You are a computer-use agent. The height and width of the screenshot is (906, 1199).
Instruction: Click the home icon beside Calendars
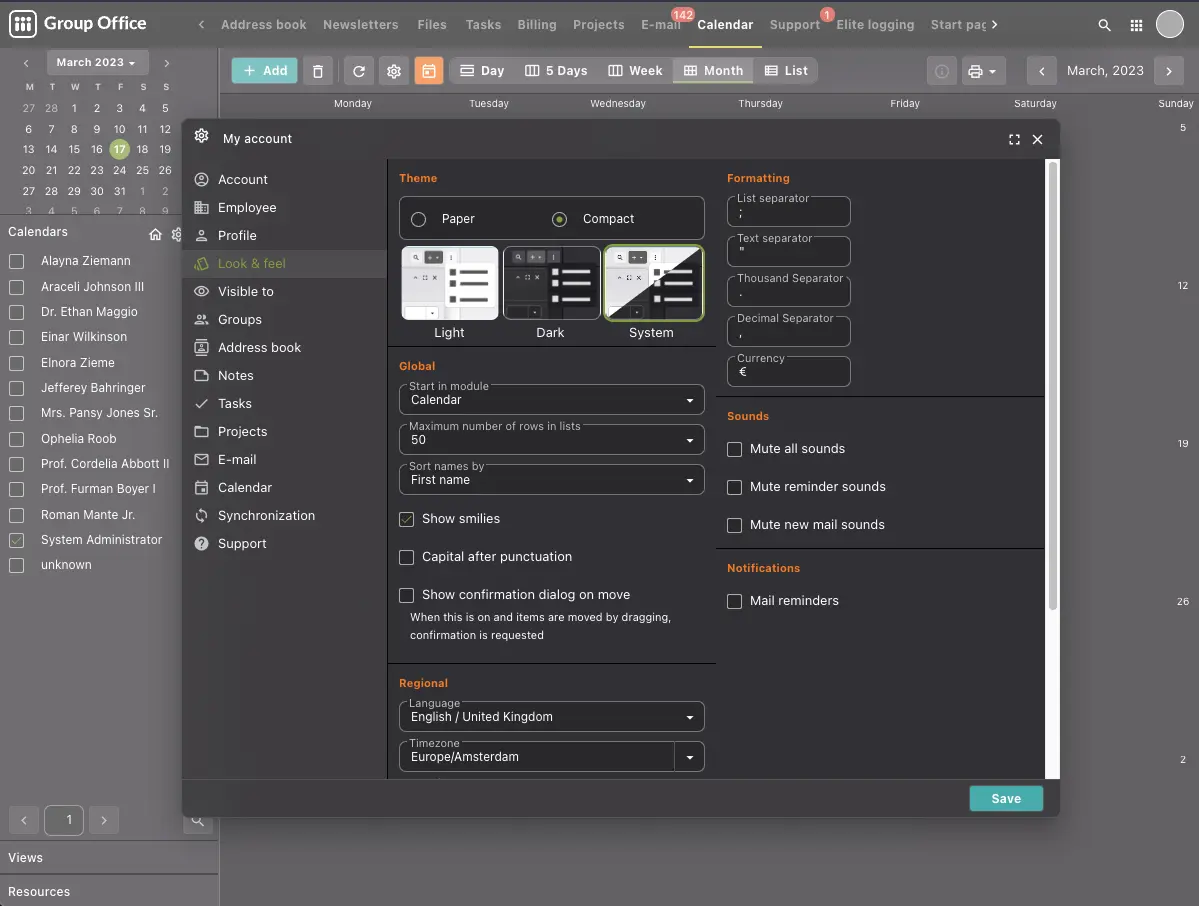(x=155, y=234)
